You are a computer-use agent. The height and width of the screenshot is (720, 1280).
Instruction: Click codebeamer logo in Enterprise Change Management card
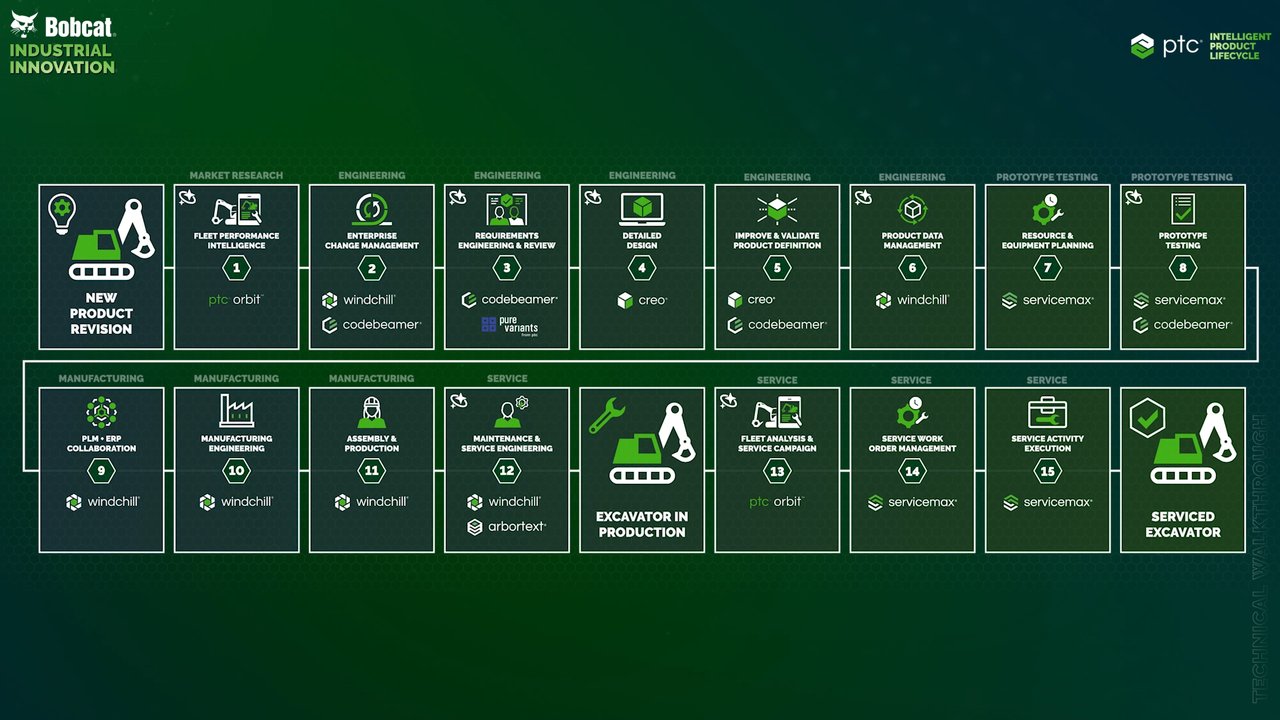[x=372, y=324]
